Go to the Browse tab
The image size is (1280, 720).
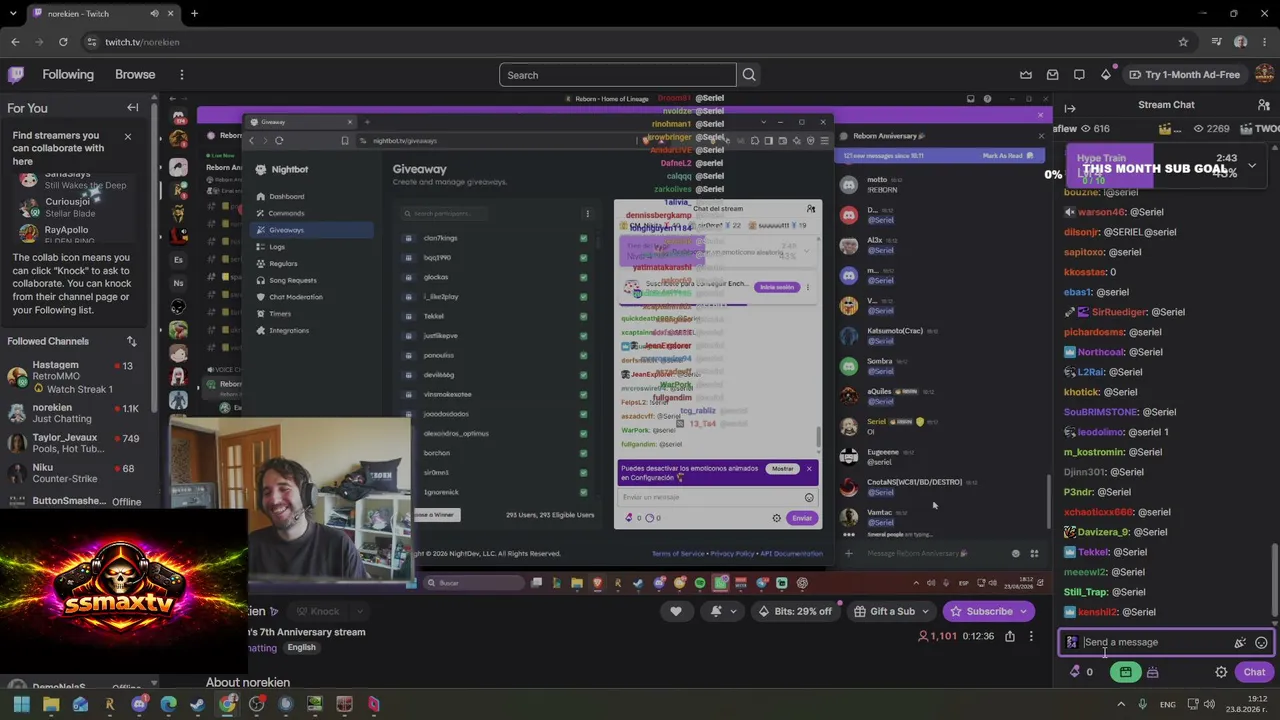[x=135, y=75]
